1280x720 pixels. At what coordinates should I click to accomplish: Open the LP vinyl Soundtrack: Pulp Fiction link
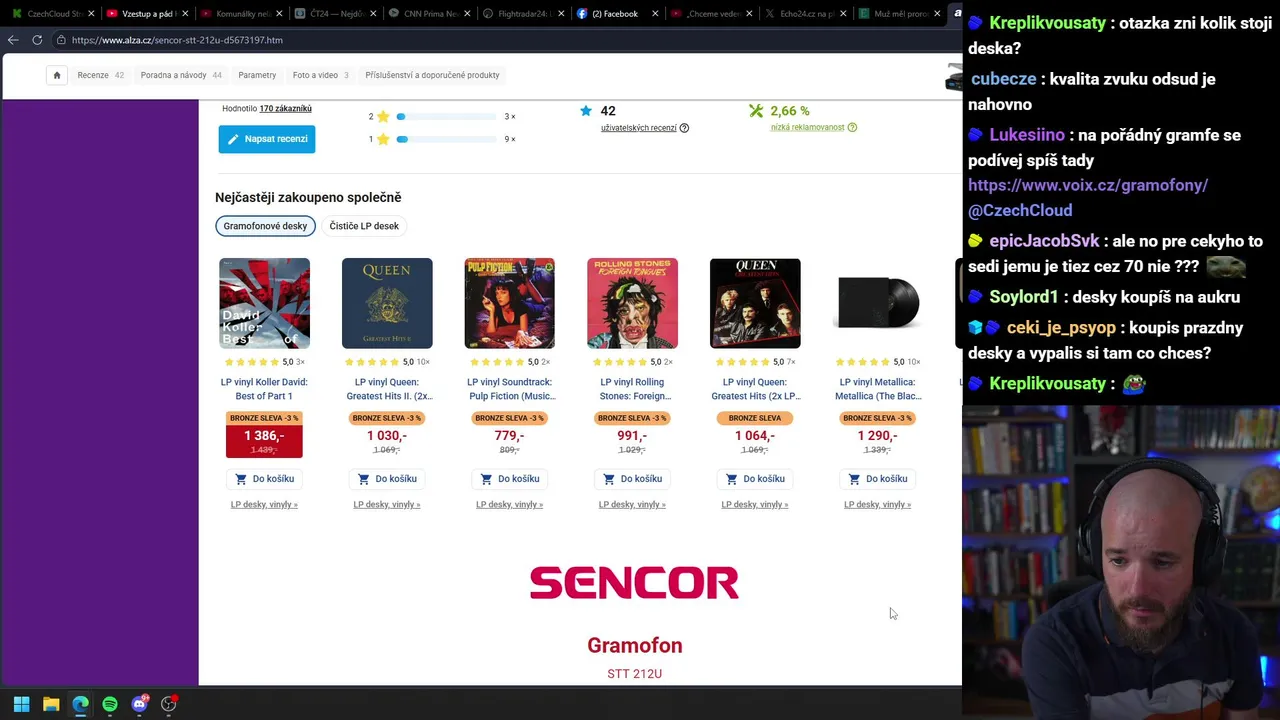[510, 389]
